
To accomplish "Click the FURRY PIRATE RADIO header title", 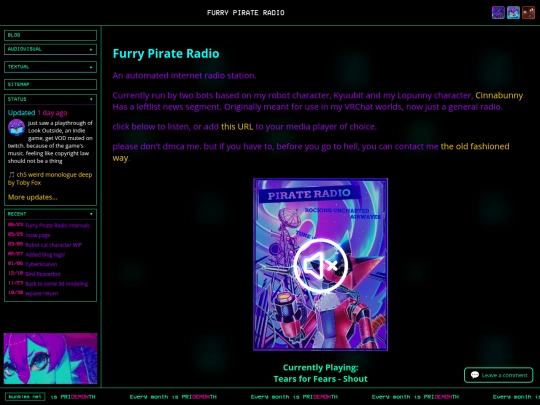I will tap(246, 13).
